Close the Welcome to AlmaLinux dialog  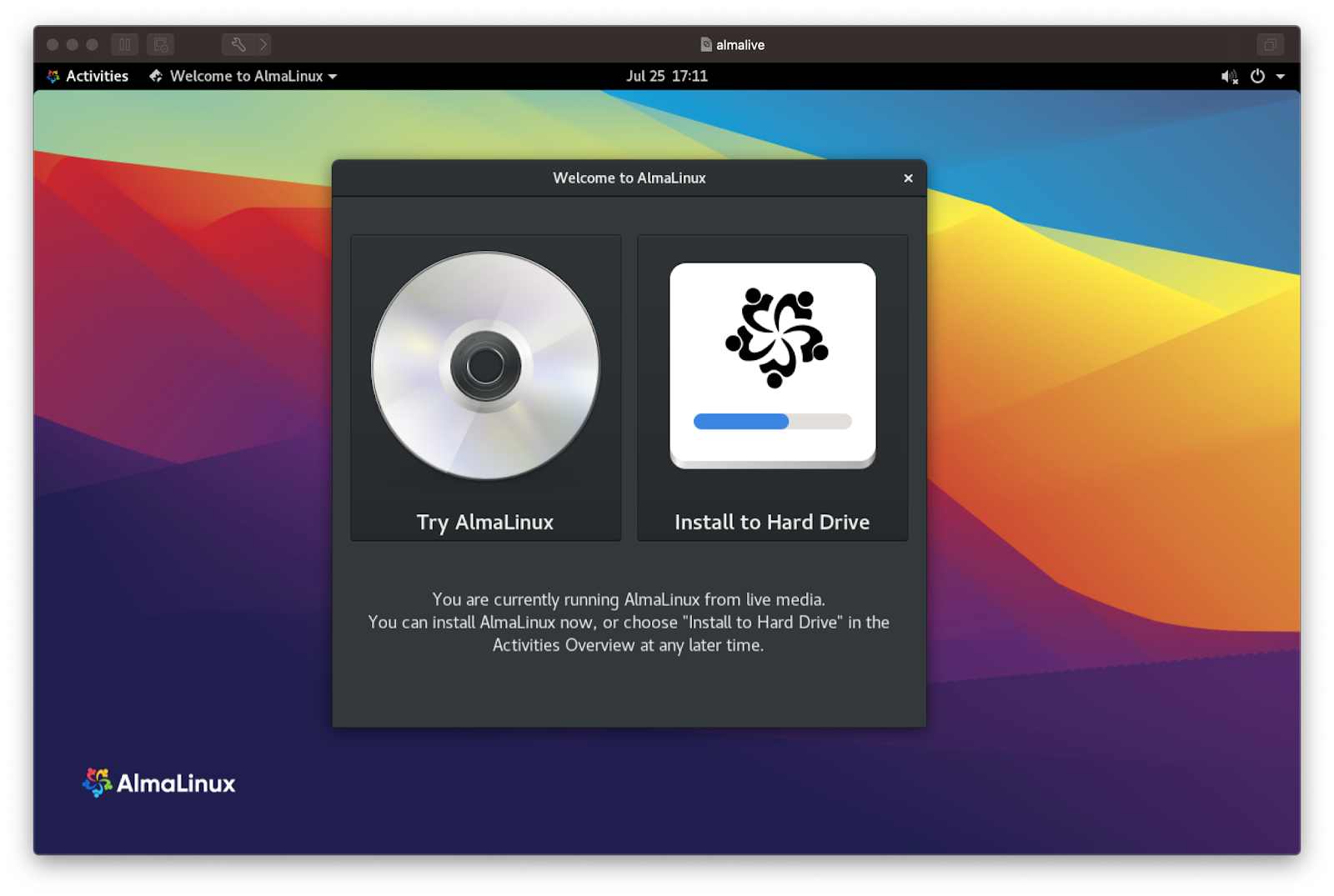[908, 178]
